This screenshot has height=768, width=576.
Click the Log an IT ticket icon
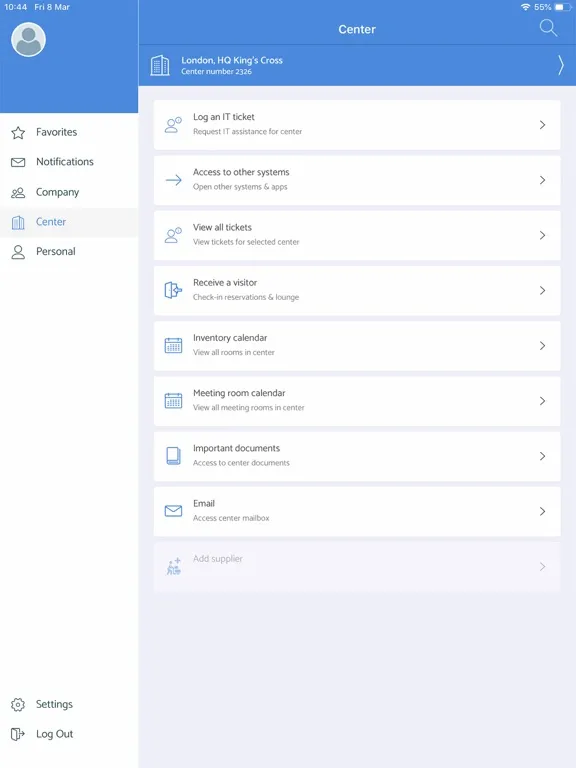173,125
